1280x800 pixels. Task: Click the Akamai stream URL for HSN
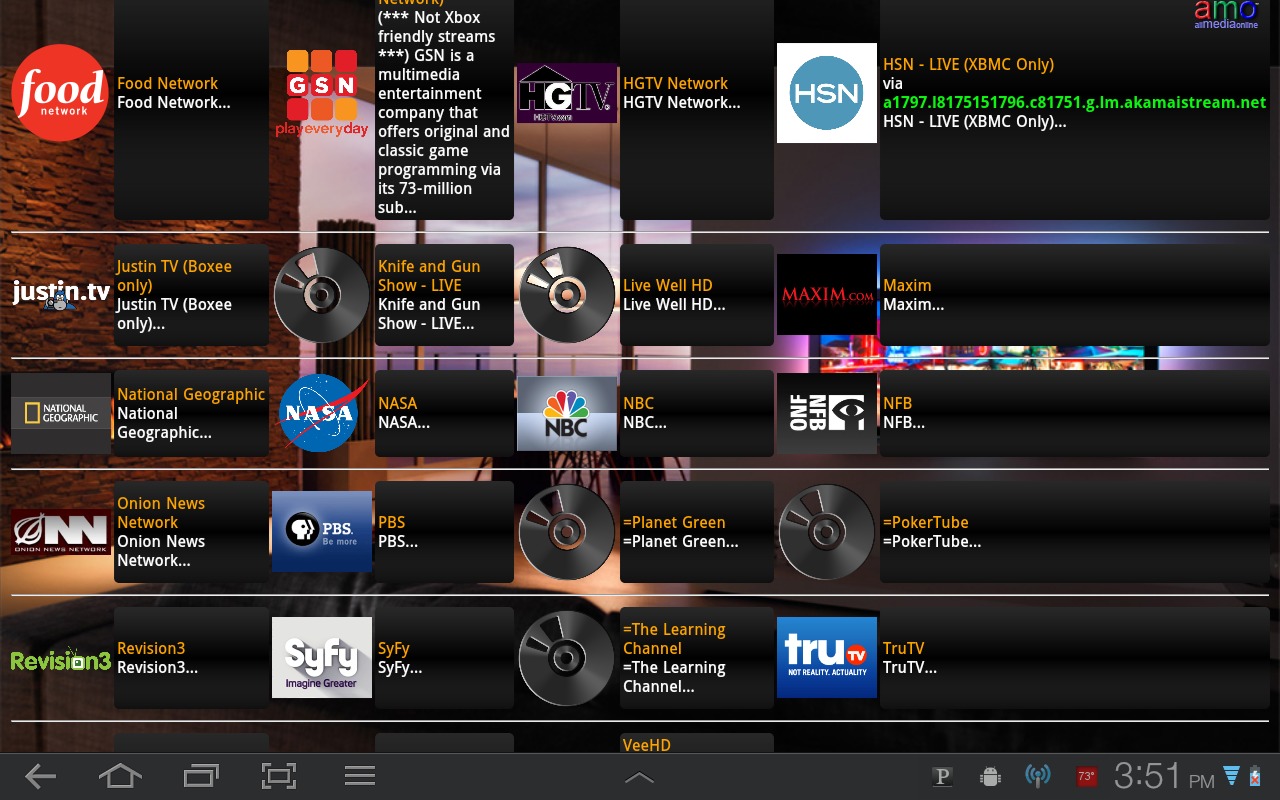1074,103
